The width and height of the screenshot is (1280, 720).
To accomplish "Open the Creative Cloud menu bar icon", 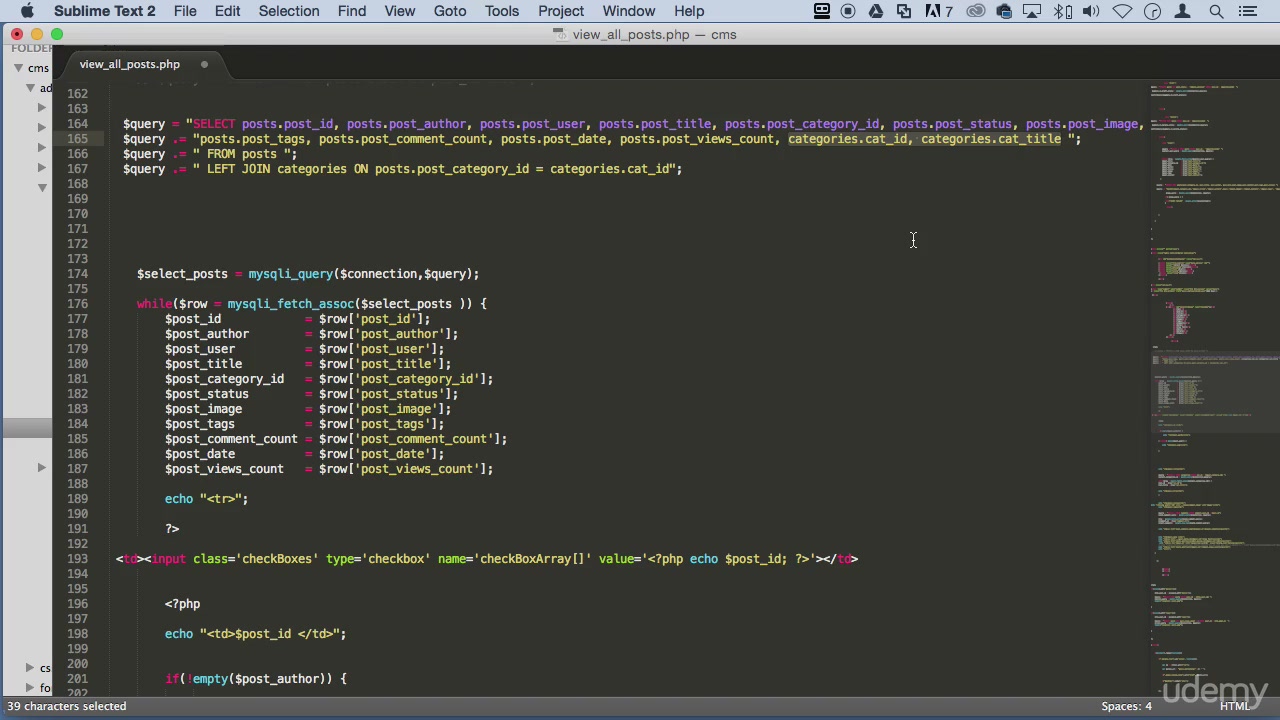I will coord(976,11).
